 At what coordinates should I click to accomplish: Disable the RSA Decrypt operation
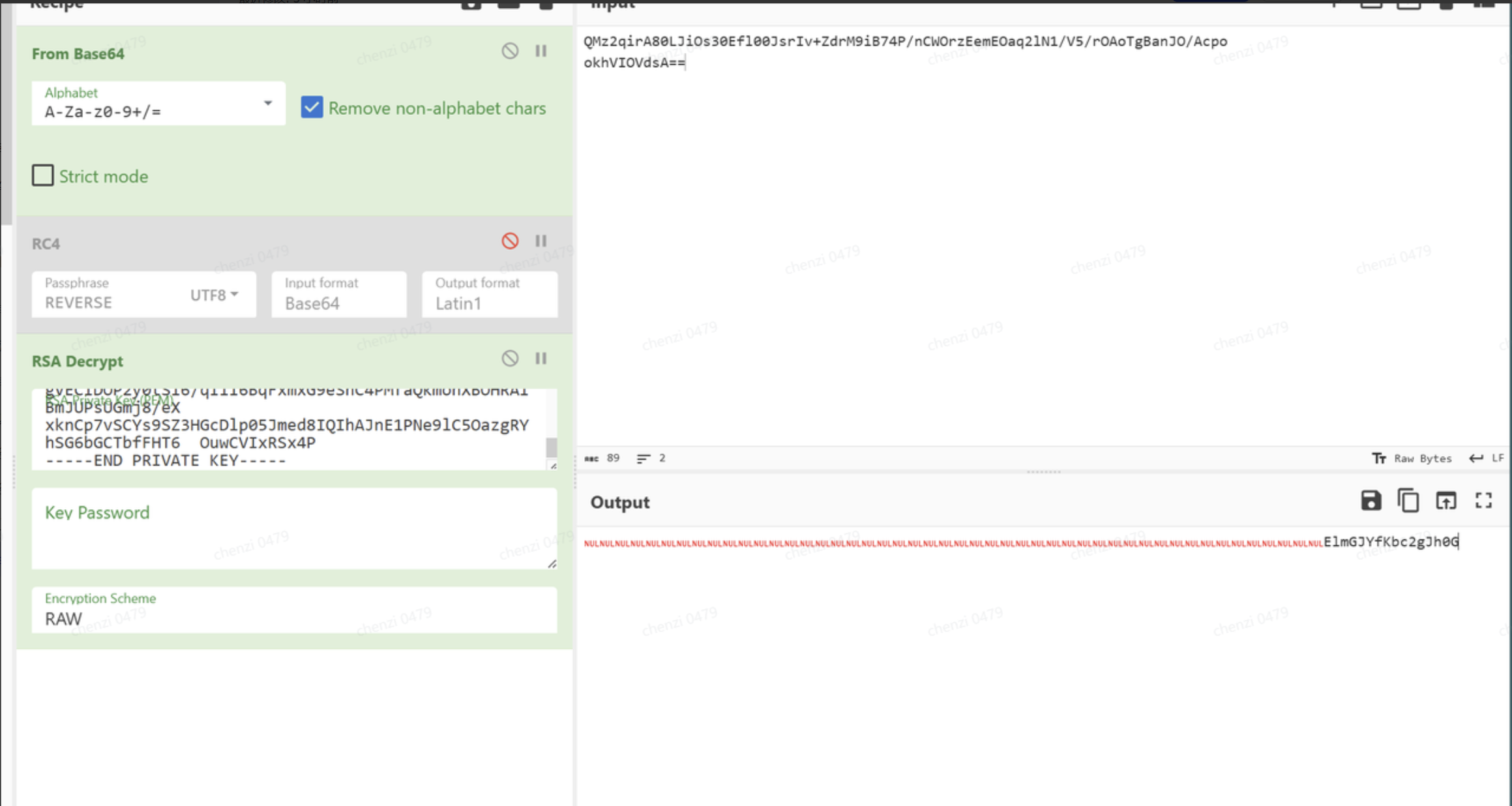(x=510, y=358)
